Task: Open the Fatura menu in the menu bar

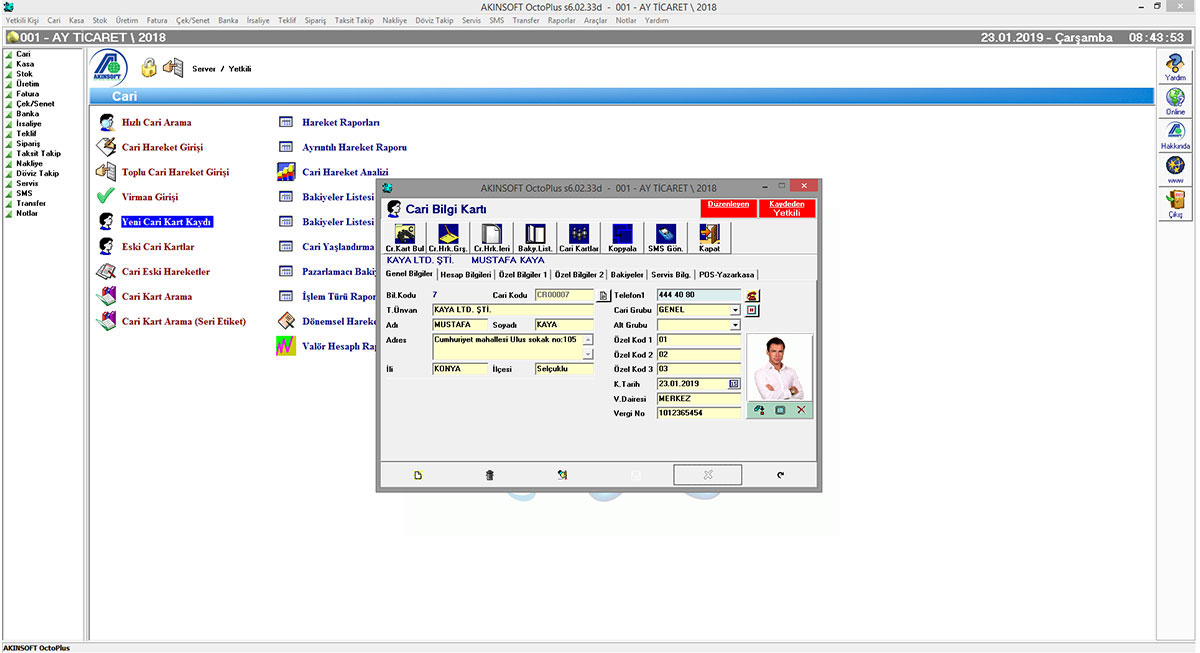Action: tap(158, 20)
